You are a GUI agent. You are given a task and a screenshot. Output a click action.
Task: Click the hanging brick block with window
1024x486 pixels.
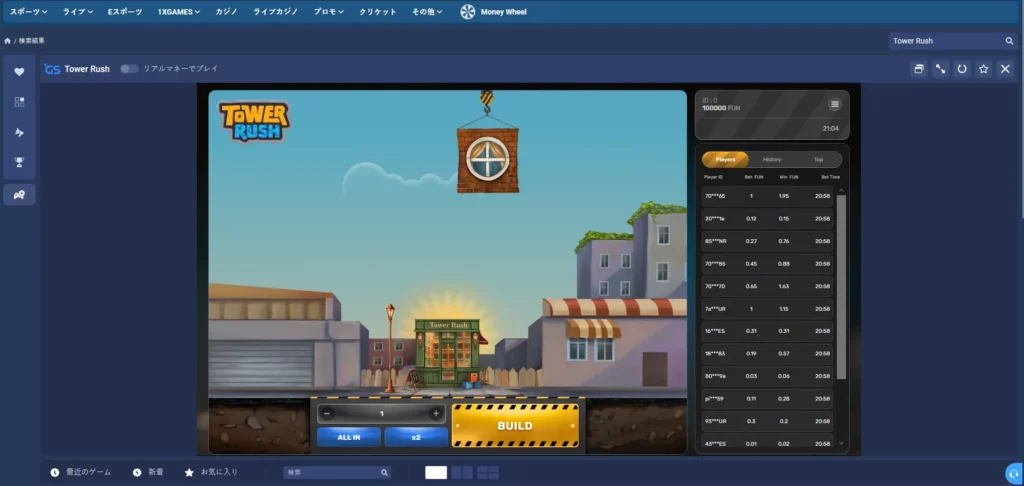point(488,161)
